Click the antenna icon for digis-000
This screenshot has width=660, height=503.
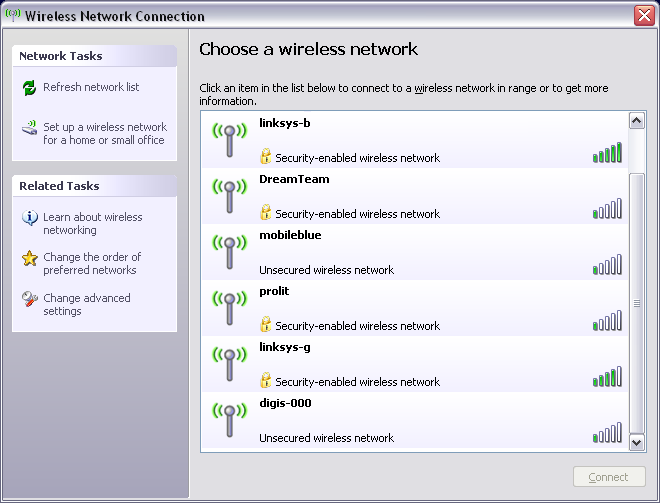click(229, 420)
